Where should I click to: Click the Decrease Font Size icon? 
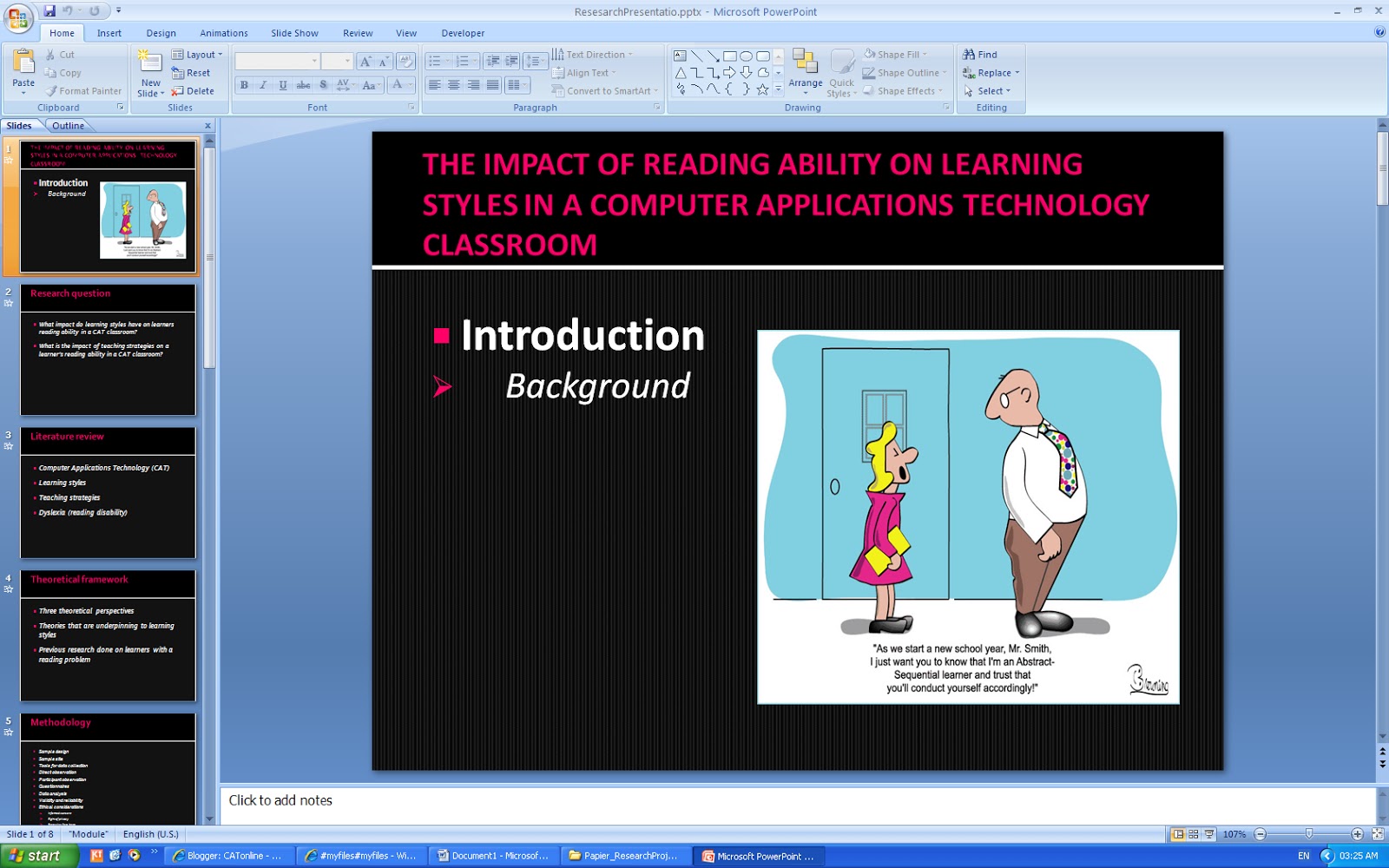coord(383,62)
